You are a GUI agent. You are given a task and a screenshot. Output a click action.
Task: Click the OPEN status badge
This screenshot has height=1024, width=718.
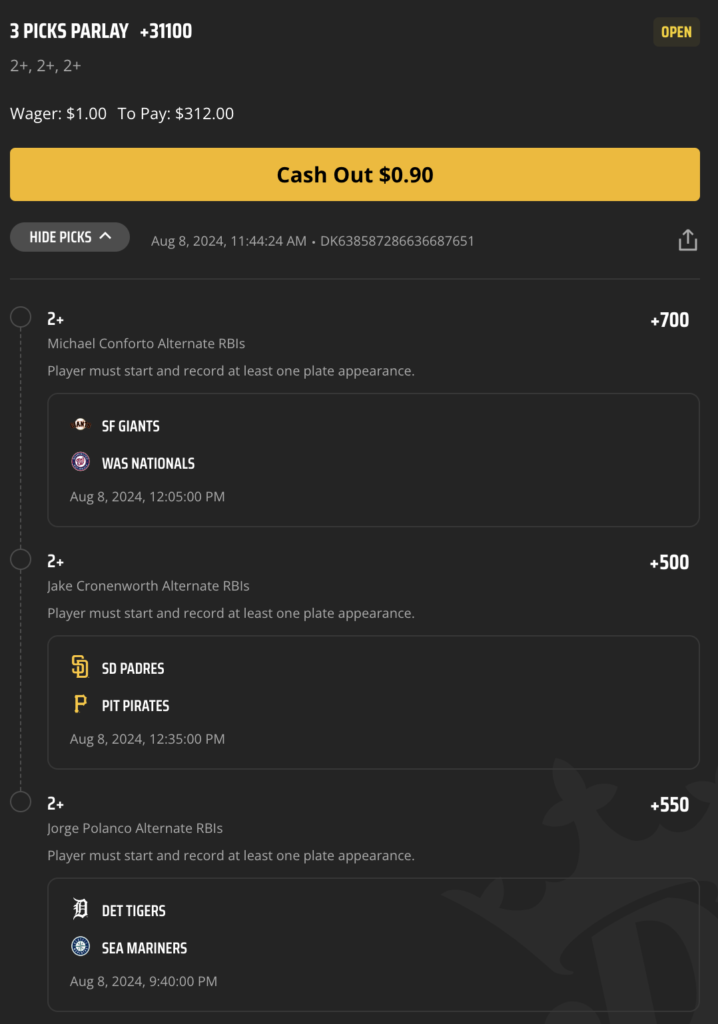point(676,32)
